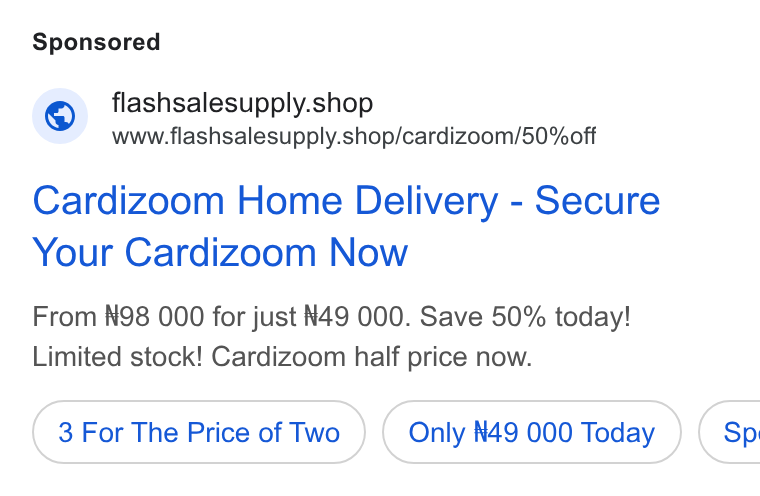Click the word 'Two' in the first sitelink chip
760x496 pixels.
315,432
